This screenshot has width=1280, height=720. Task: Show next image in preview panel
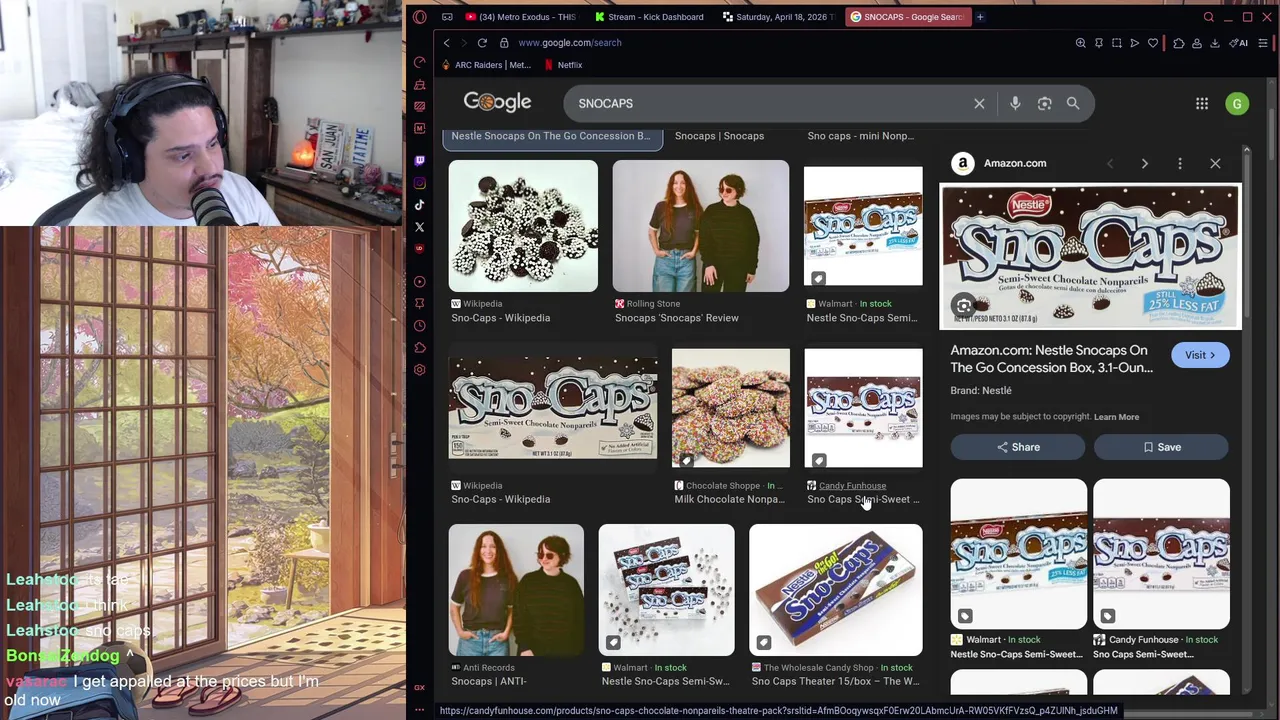point(1144,163)
